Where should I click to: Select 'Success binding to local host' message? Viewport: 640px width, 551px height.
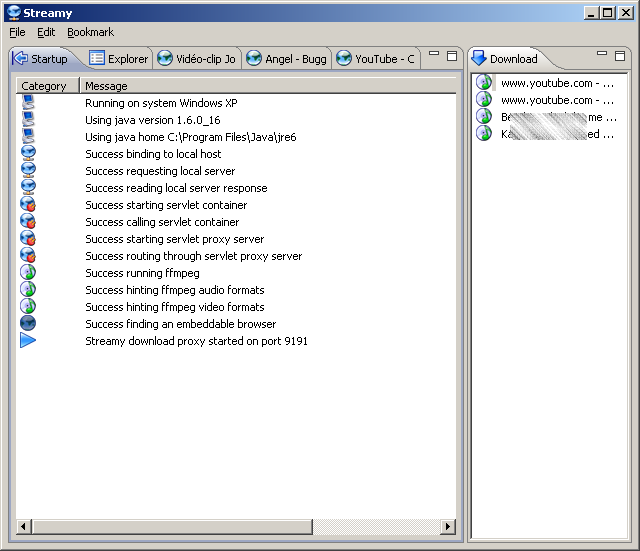(153, 154)
